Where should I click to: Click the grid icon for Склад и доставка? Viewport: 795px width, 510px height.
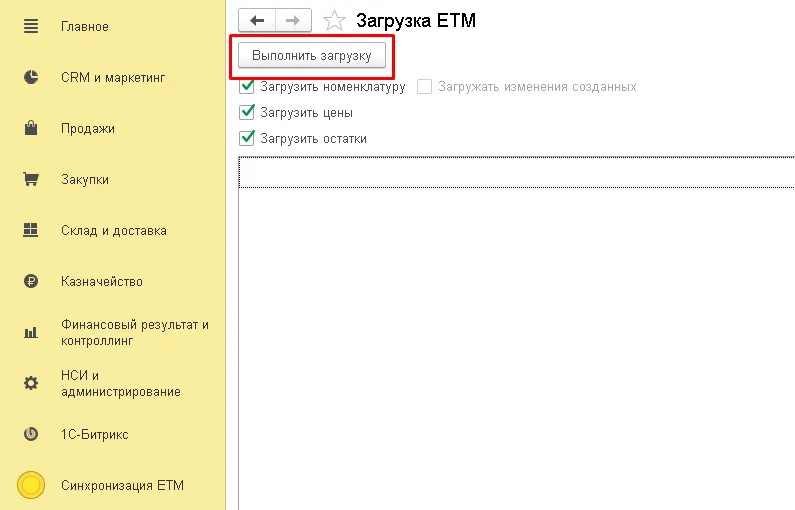30,231
